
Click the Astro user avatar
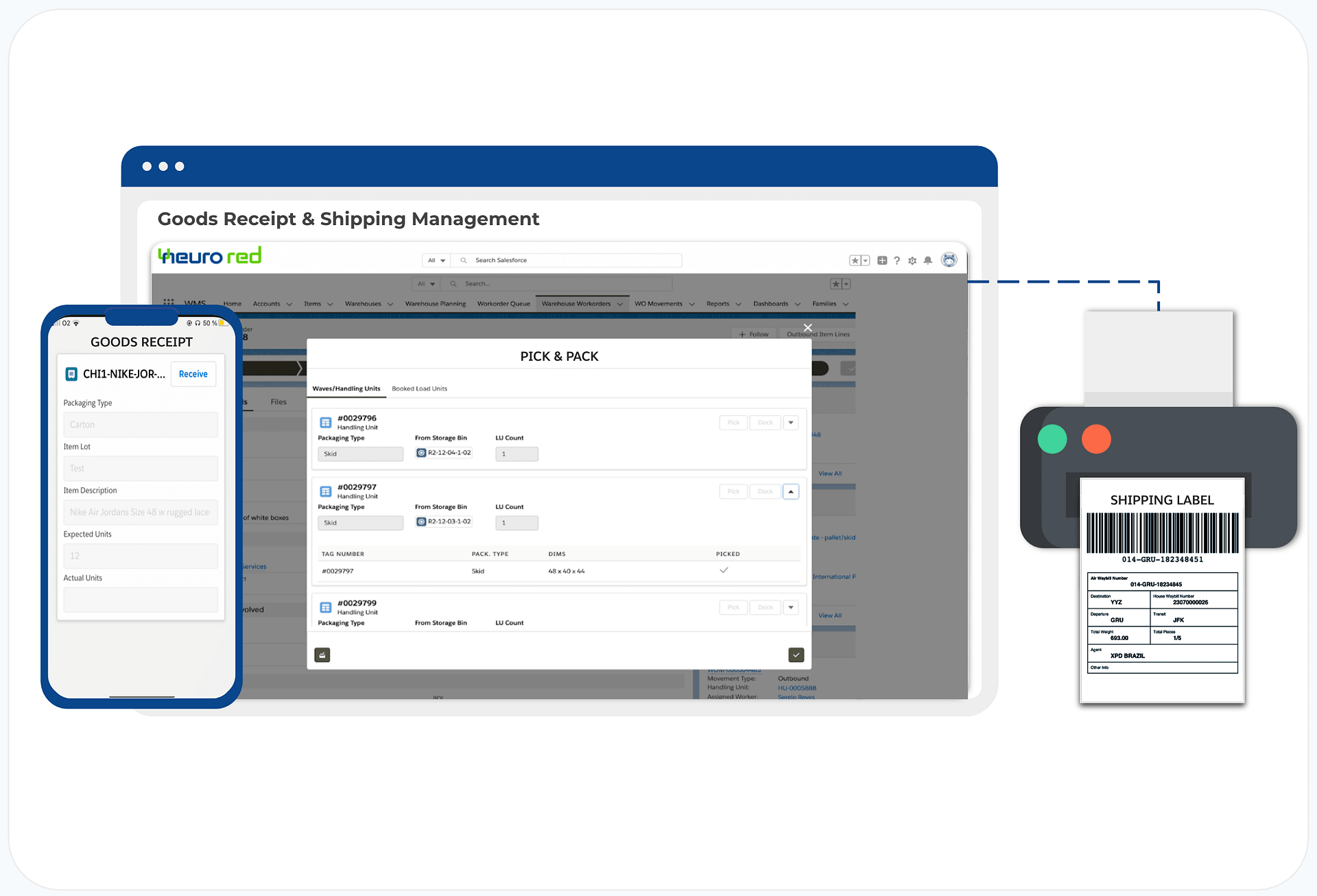(x=949, y=261)
